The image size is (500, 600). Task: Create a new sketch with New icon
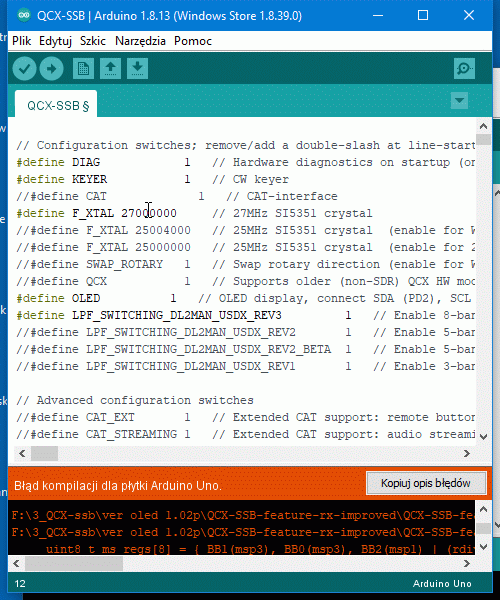click(x=83, y=69)
